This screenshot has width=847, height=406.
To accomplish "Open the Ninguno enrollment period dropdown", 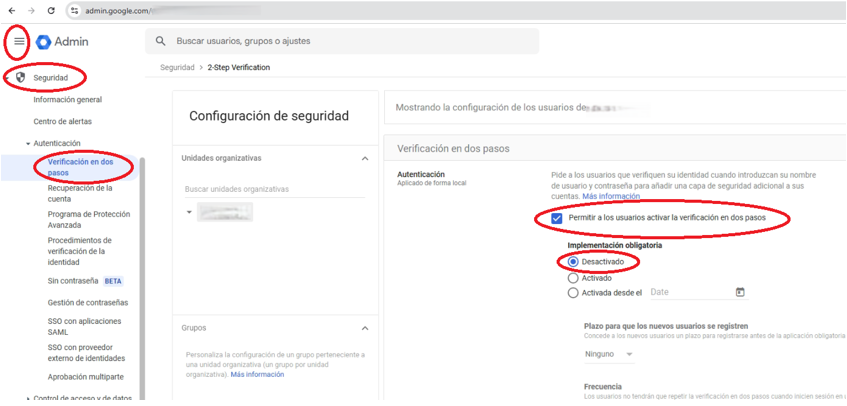I will point(609,354).
